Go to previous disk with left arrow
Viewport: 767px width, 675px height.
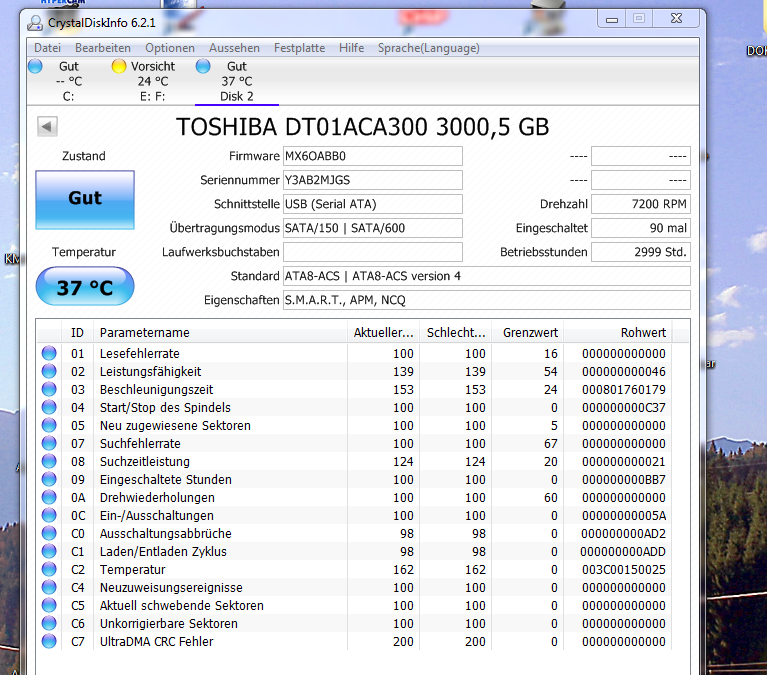[x=47, y=127]
